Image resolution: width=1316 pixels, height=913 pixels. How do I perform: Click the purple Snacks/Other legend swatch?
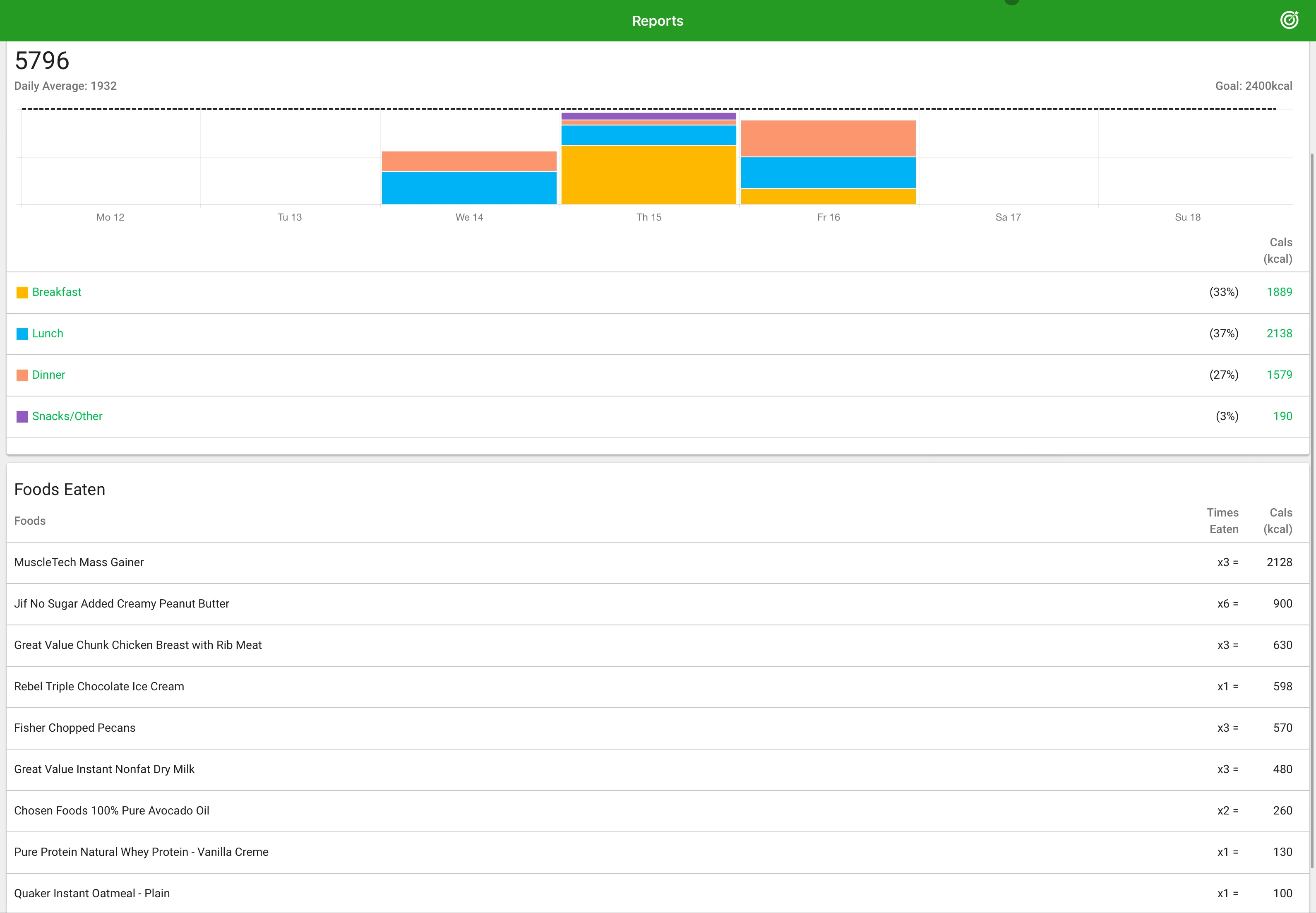point(22,416)
